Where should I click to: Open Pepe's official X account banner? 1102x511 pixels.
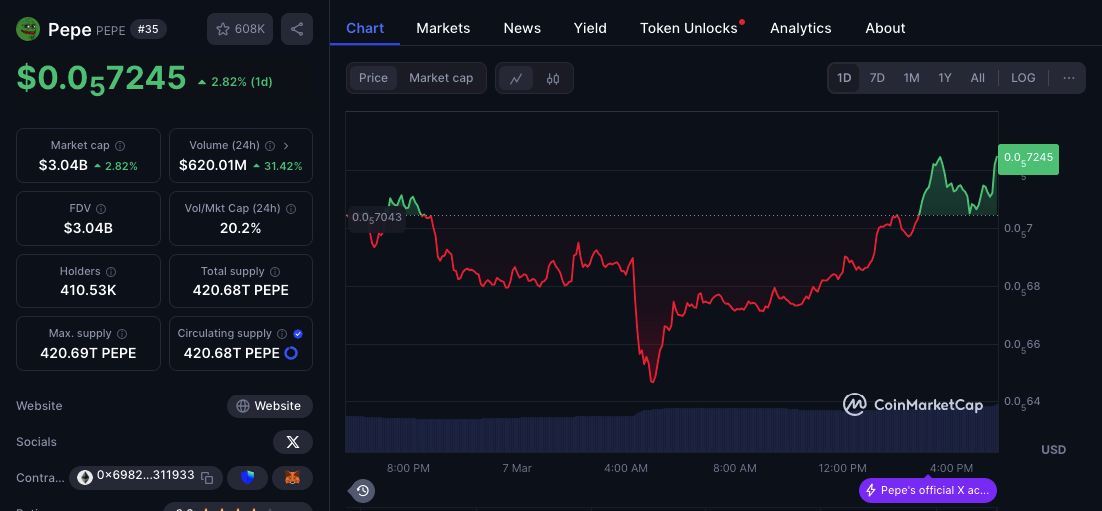(x=928, y=491)
